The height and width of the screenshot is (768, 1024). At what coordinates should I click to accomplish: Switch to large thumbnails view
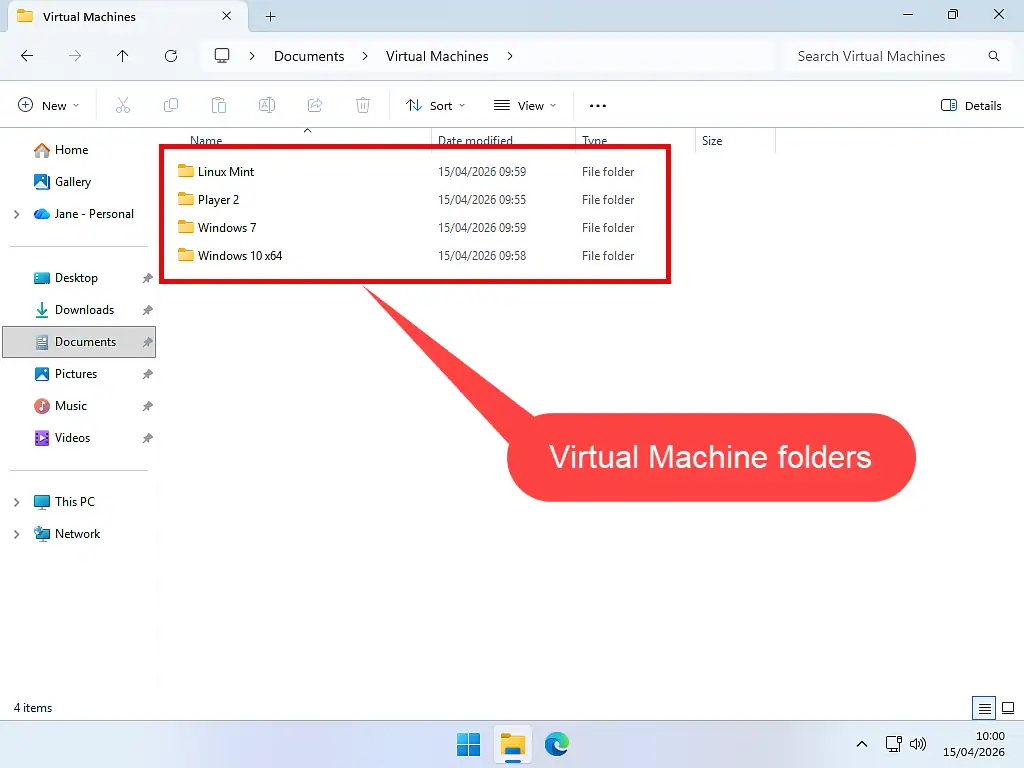click(1007, 707)
